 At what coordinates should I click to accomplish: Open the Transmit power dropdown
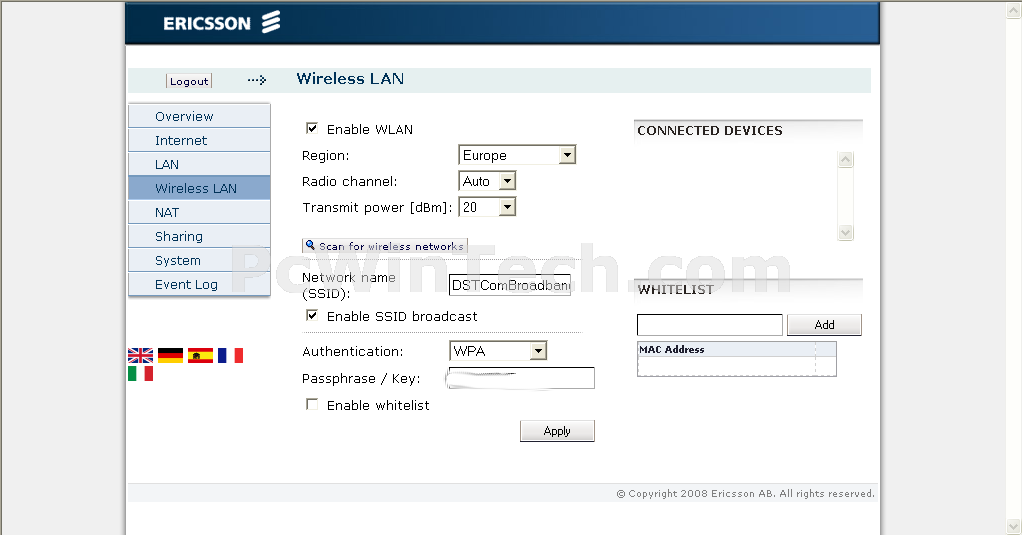[488, 207]
